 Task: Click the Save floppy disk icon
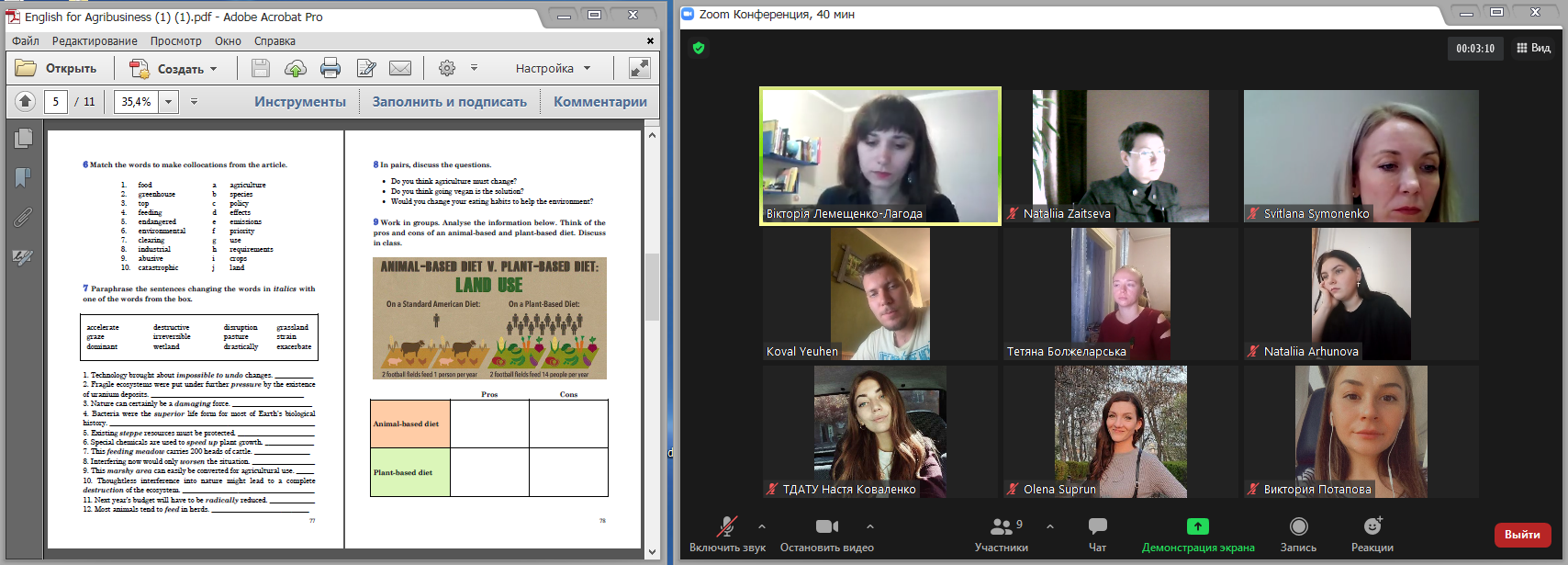point(261,68)
